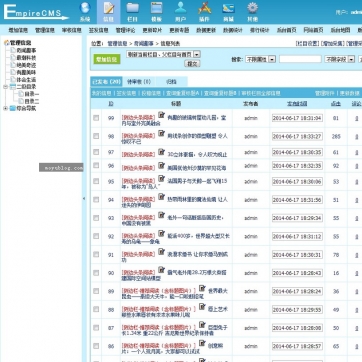This screenshot has height=362, width=362.
Task: Collapse the 二级目录 tree node
Action: (5, 87)
